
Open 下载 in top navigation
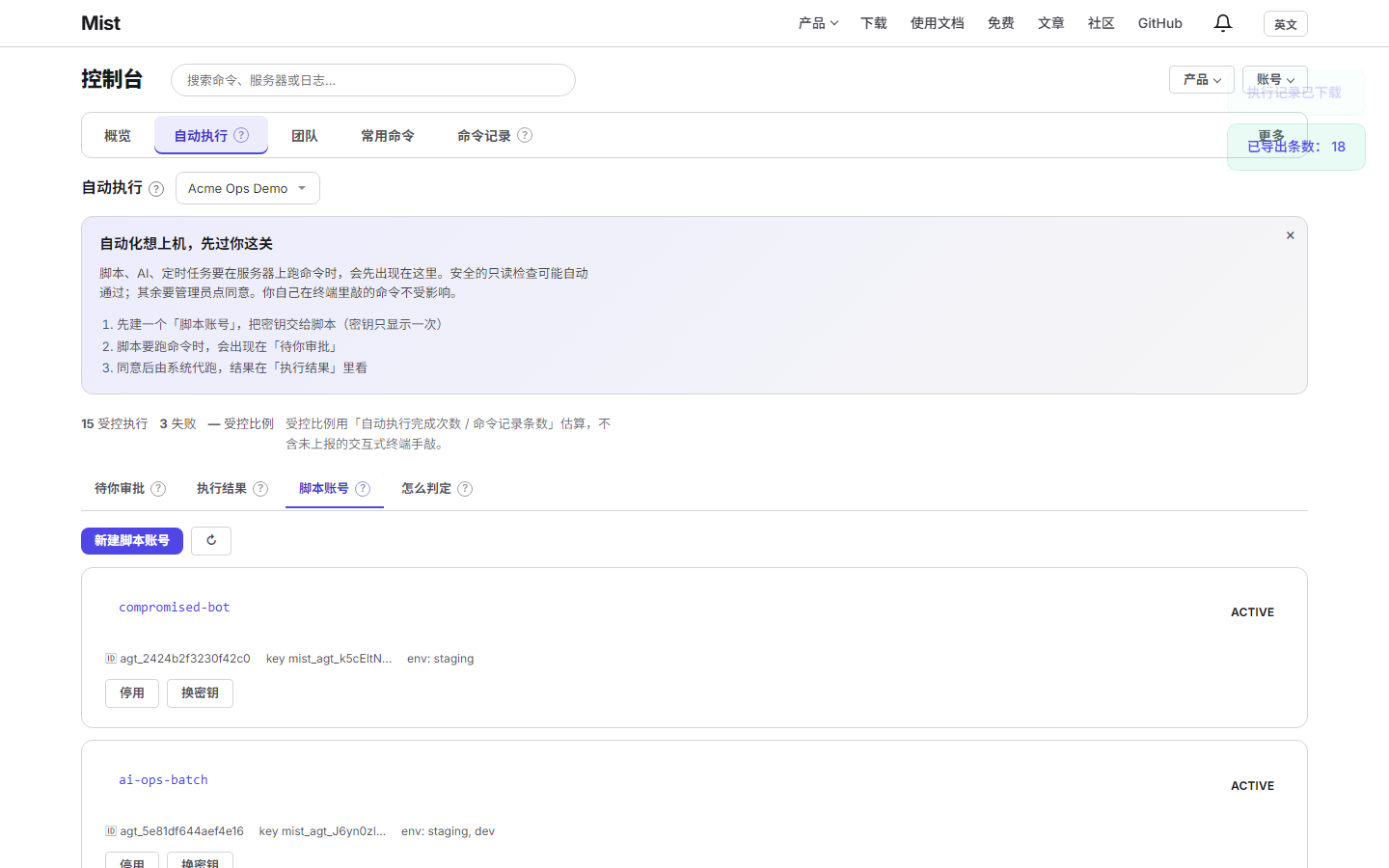(874, 23)
